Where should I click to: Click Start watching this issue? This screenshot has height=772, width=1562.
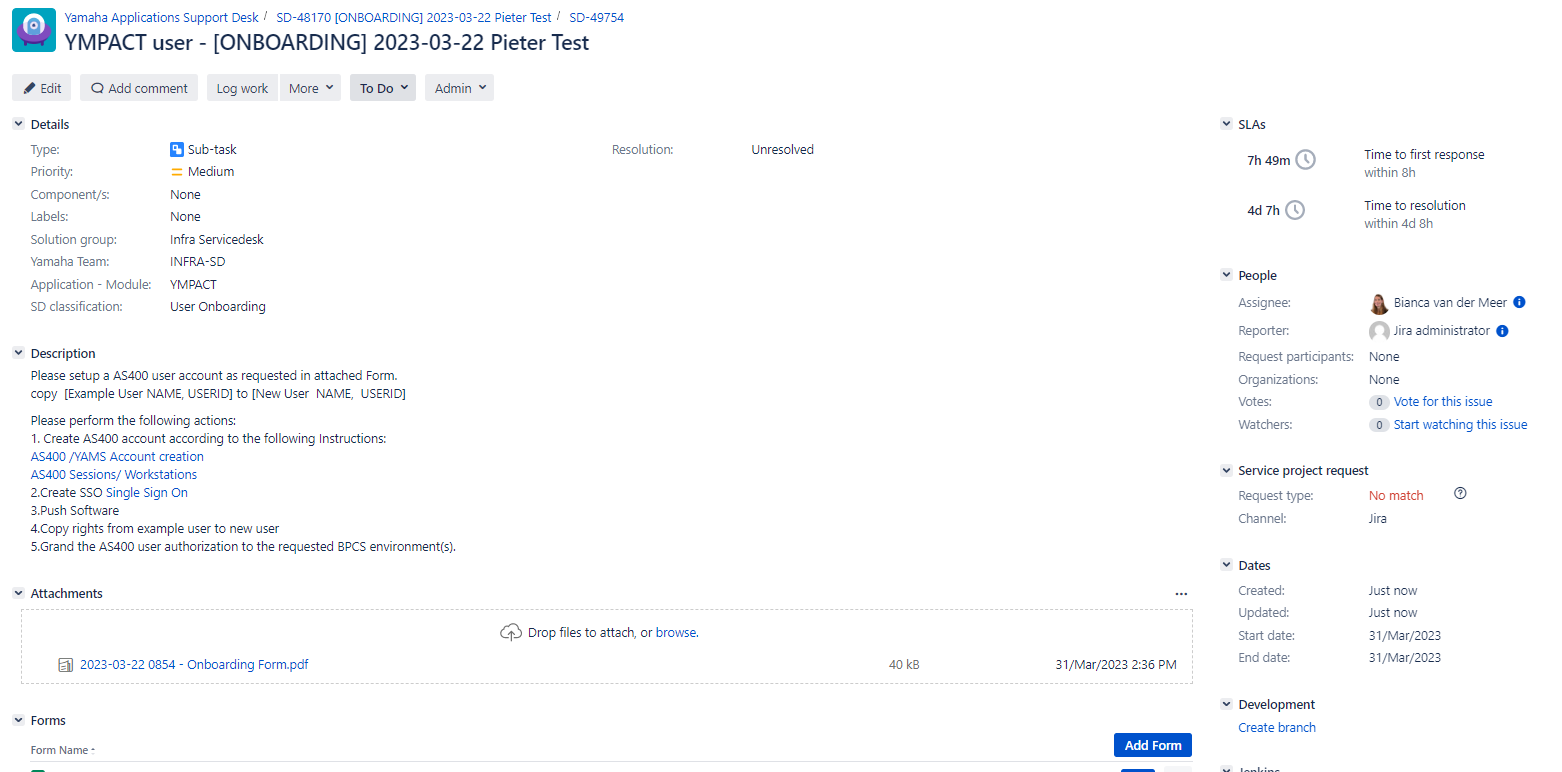[1460, 425]
